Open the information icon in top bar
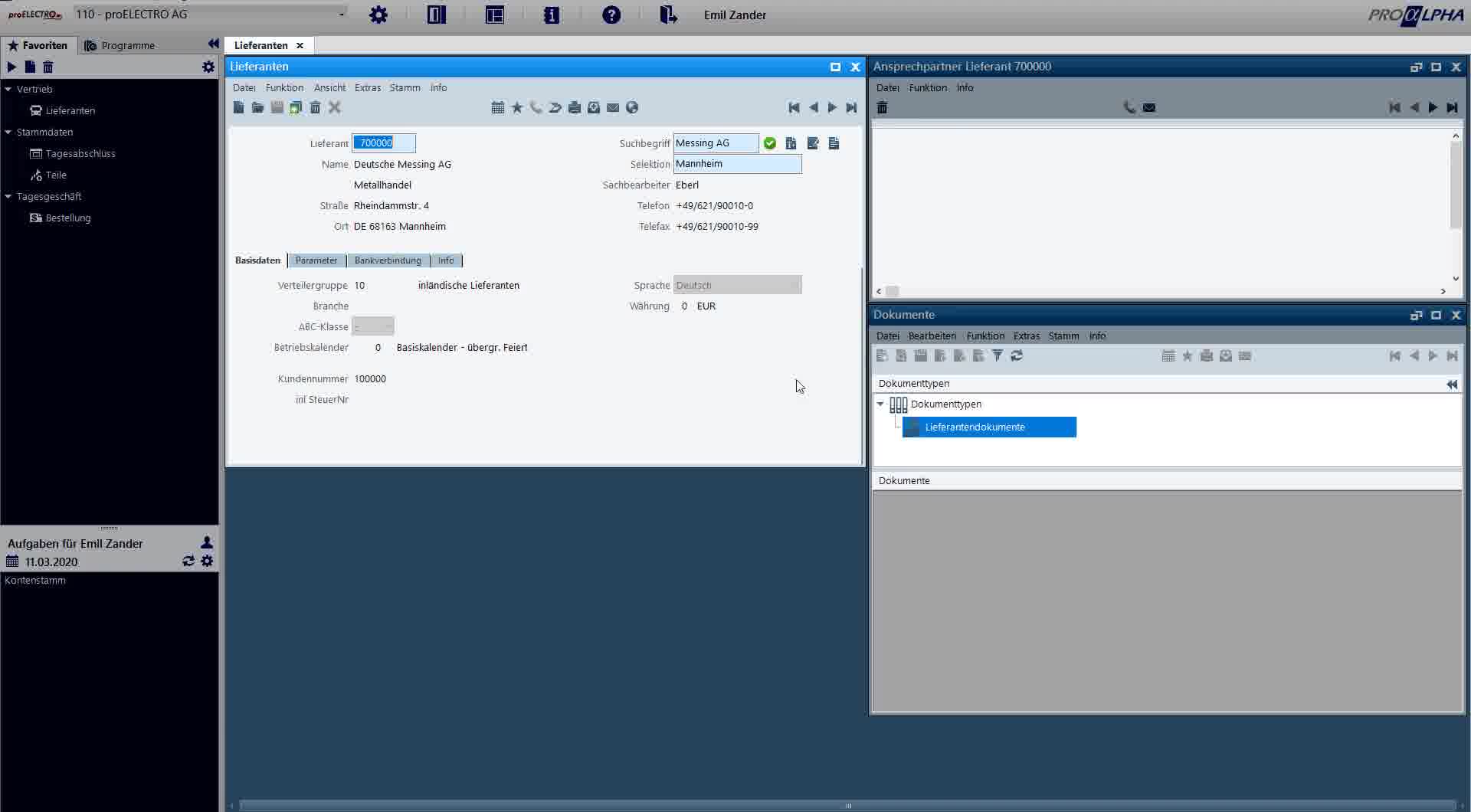This screenshot has width=1471, height=812. [x=552, y=15]
